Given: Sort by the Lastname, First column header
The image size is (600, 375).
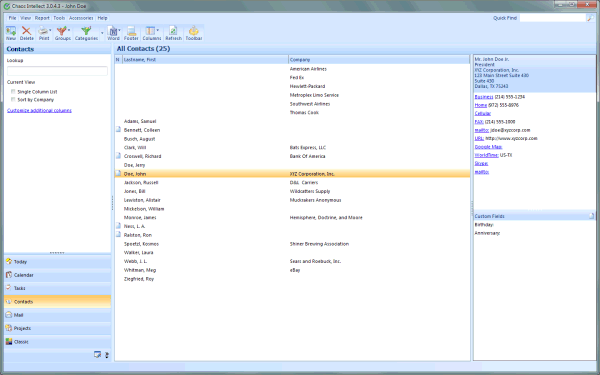Looking at the screenshot, I should [x=205, y=60].
